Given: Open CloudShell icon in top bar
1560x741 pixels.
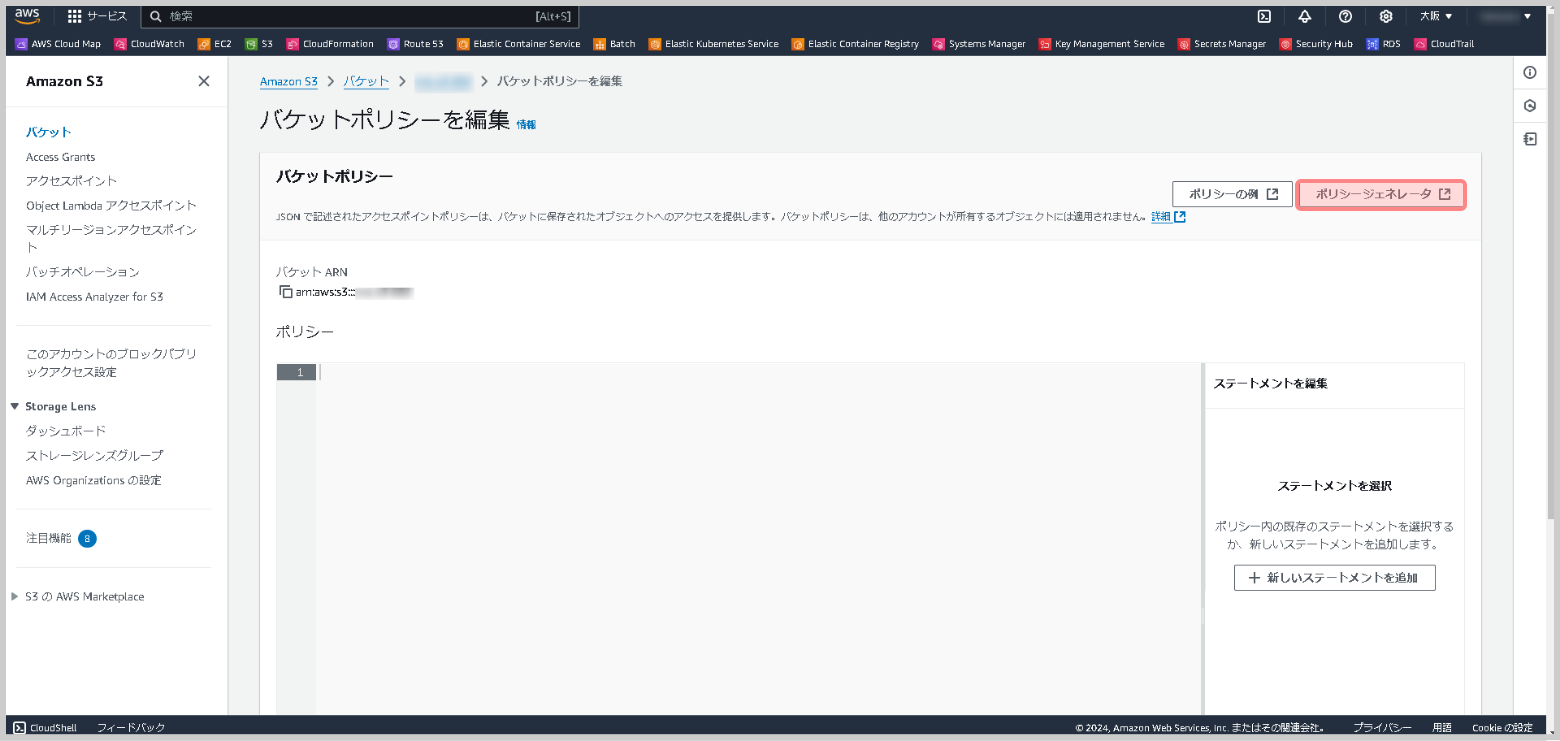Looking at the screenshot, I should click(x=1264, y=16).
